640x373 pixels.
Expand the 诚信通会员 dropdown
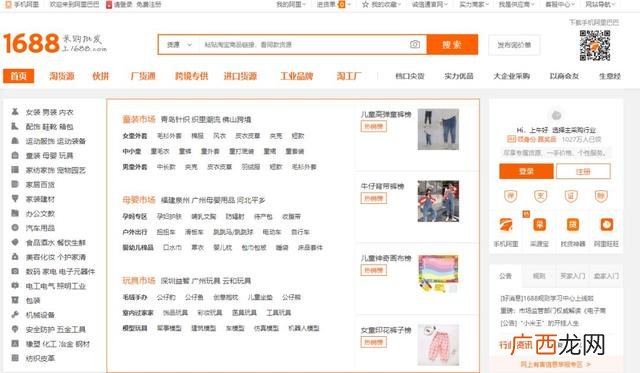(x=430, y=4)
